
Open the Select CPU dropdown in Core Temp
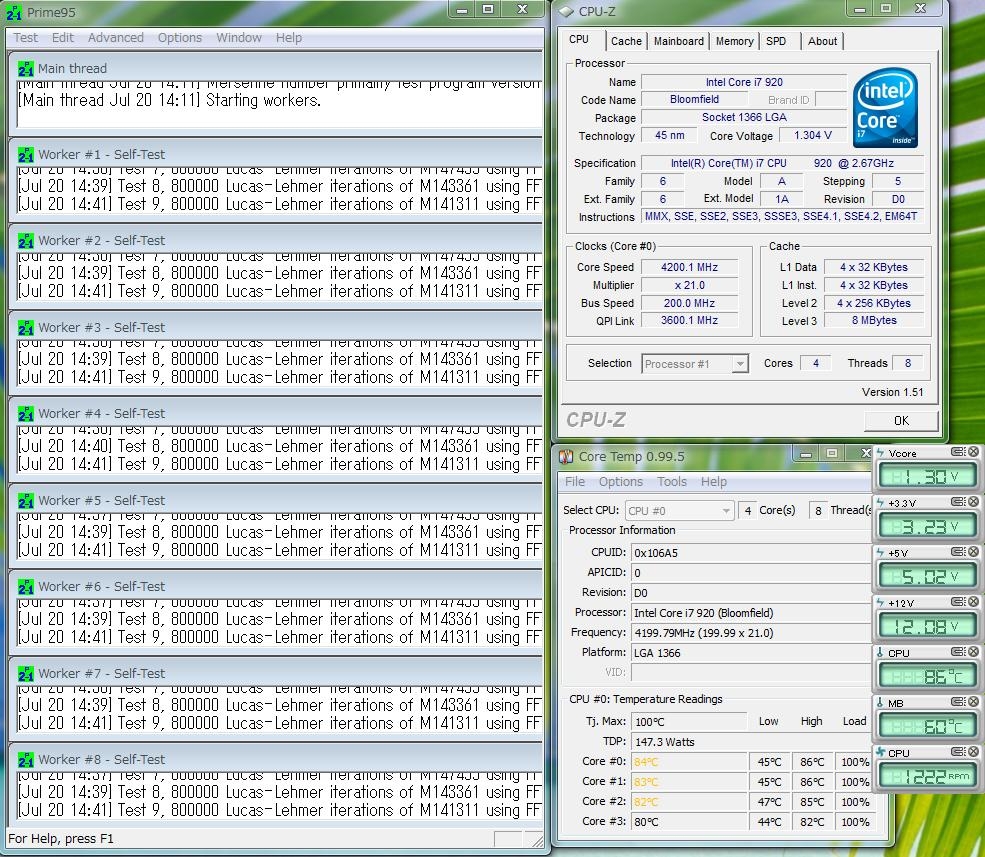tap(726, 511)
